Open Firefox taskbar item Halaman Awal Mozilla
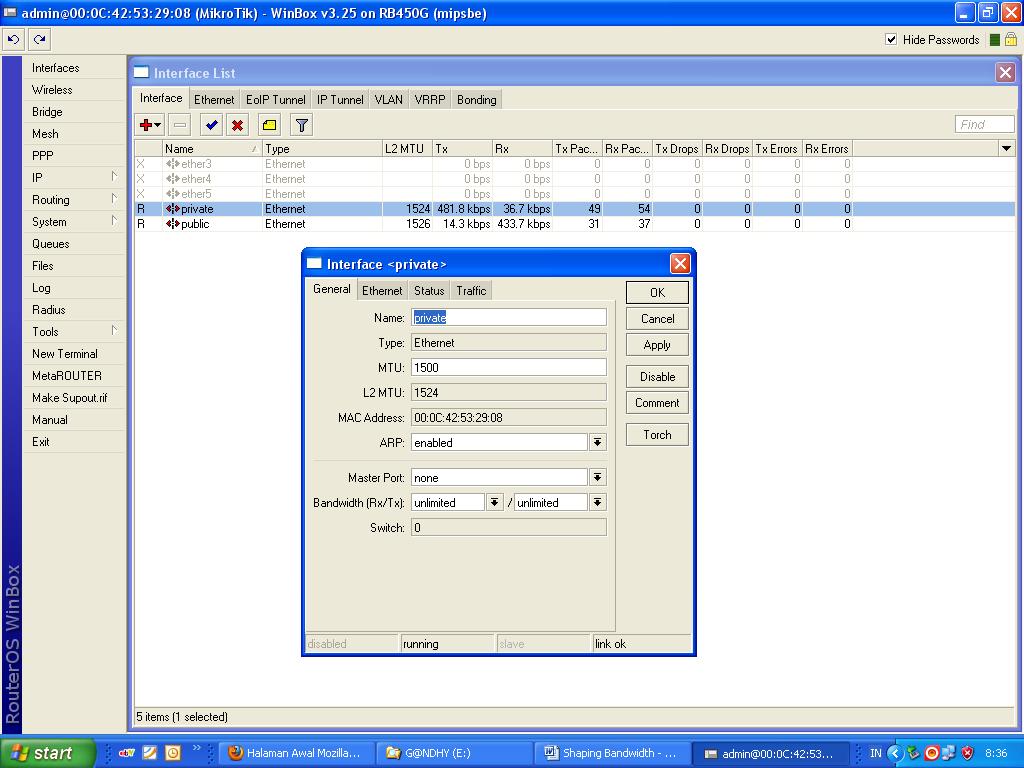Screen dimensions: 1024x768 (296, 753)
